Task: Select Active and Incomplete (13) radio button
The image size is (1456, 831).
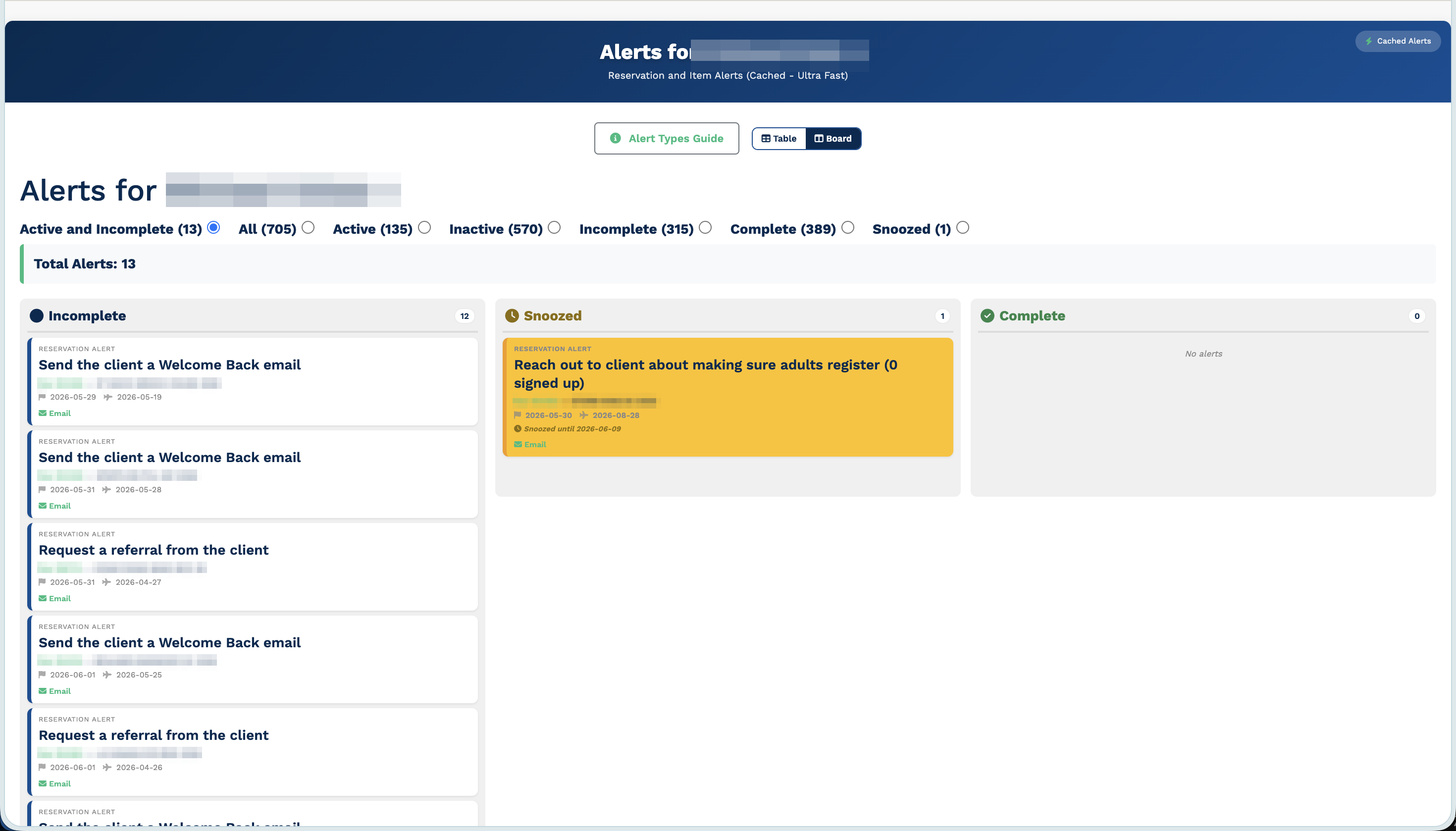Action: [214, 227]
